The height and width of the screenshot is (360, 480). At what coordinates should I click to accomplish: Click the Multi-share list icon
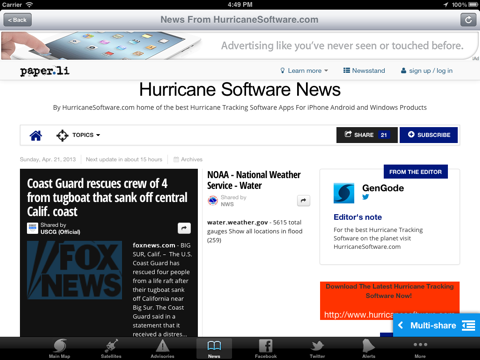point(468,325)
